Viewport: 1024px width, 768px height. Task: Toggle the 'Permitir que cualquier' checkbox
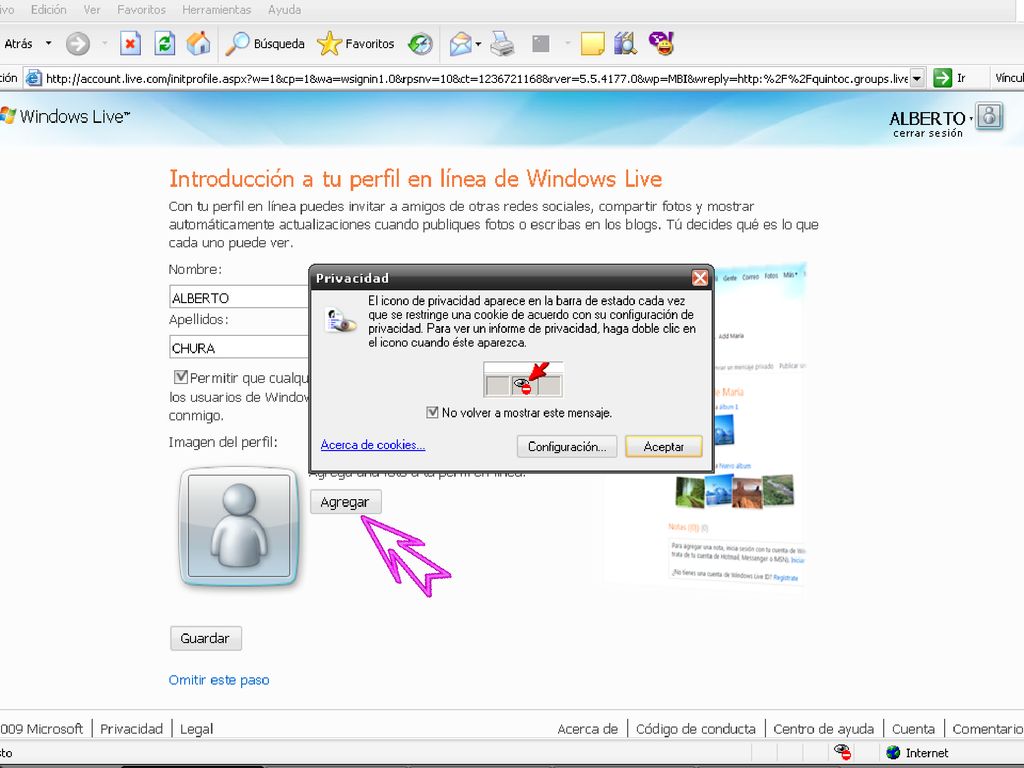181,377
